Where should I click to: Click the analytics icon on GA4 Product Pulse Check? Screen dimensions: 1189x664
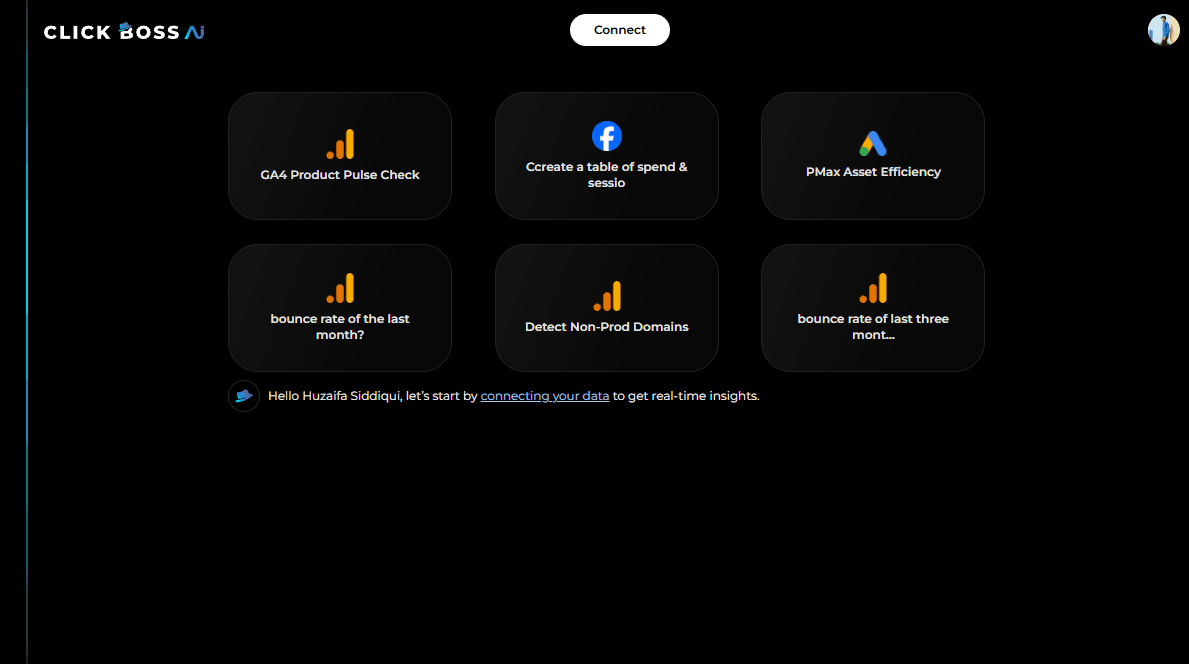[340, 145]
